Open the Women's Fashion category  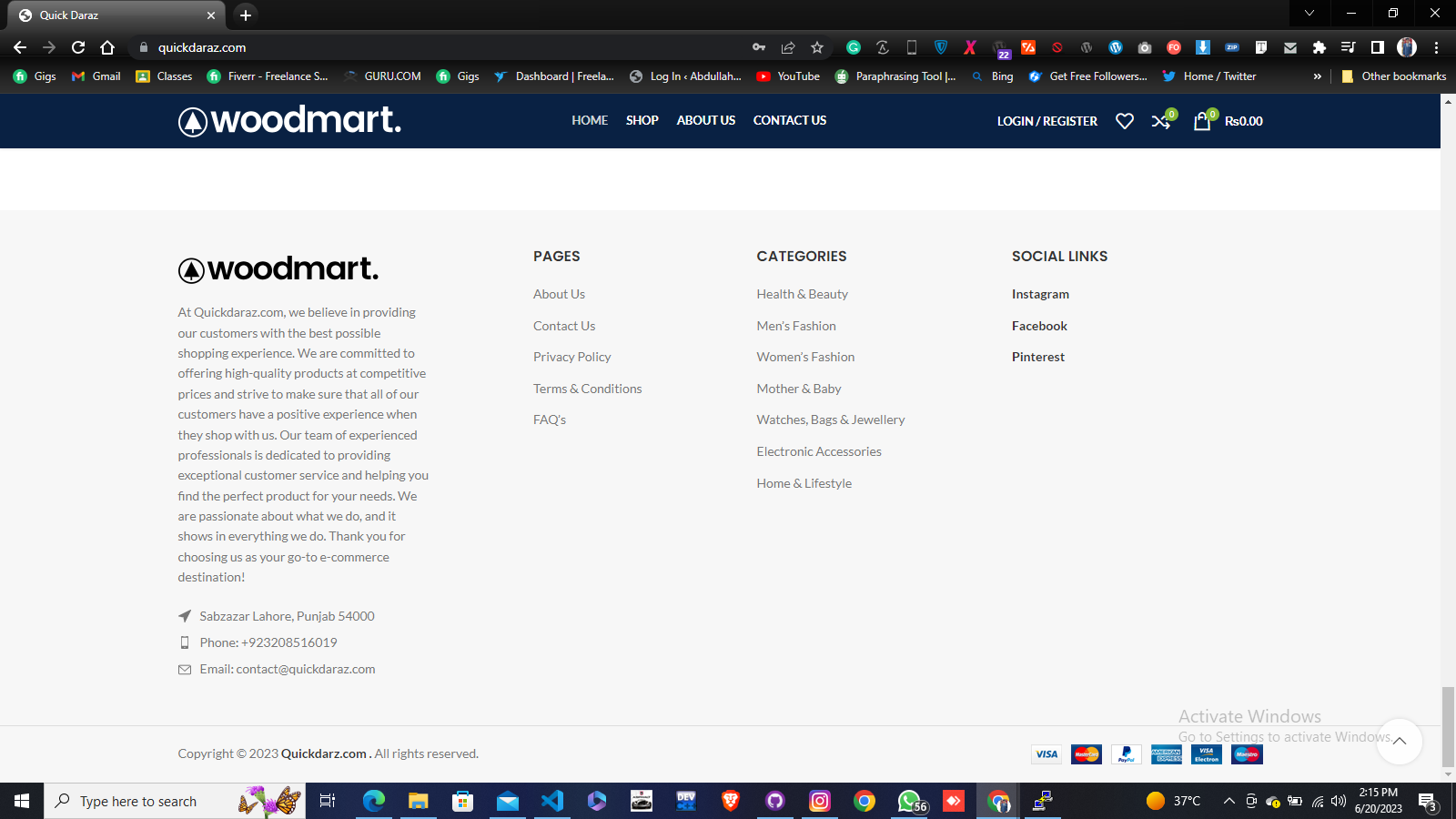[806, 357]
